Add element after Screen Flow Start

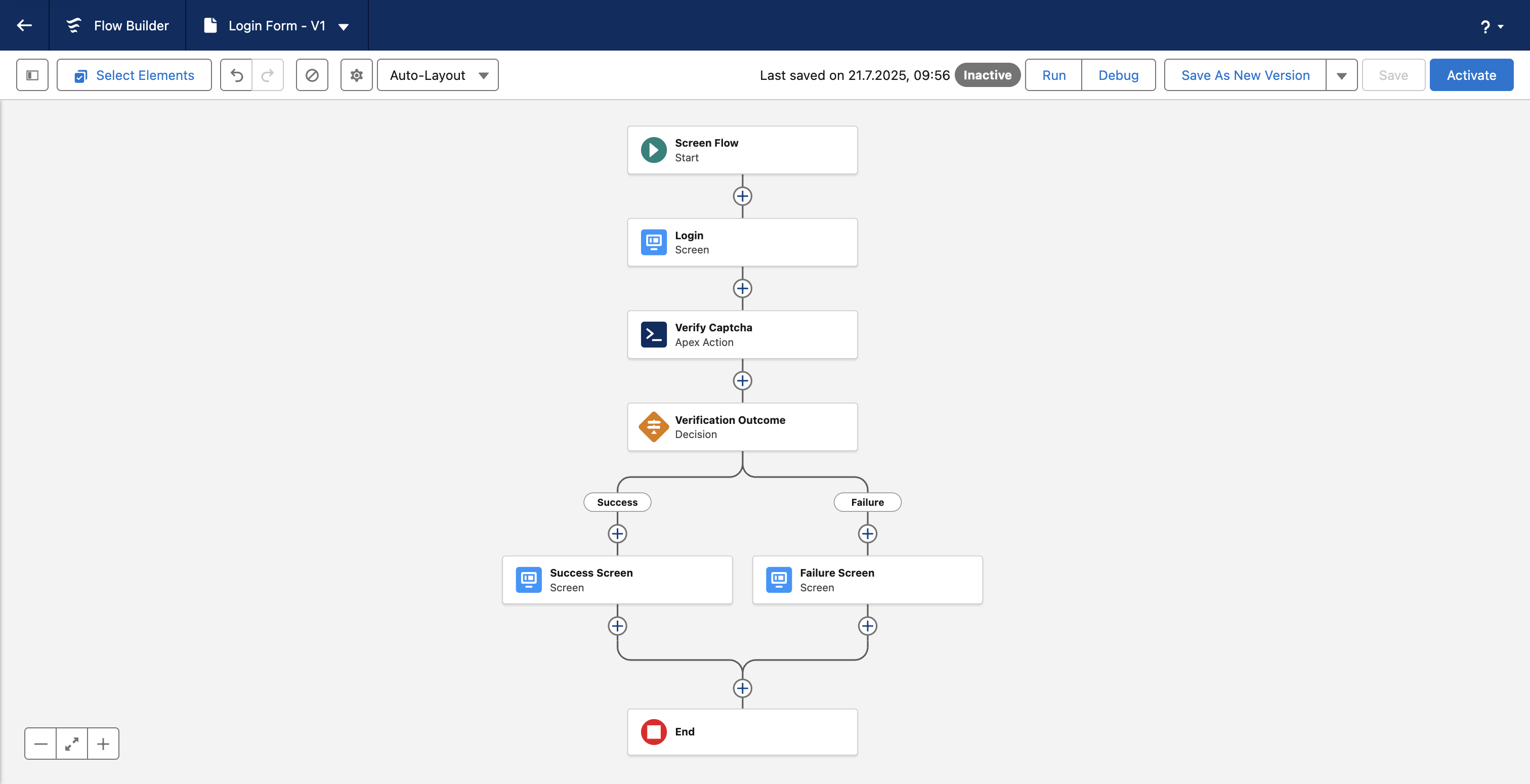(x=742, y=196)
